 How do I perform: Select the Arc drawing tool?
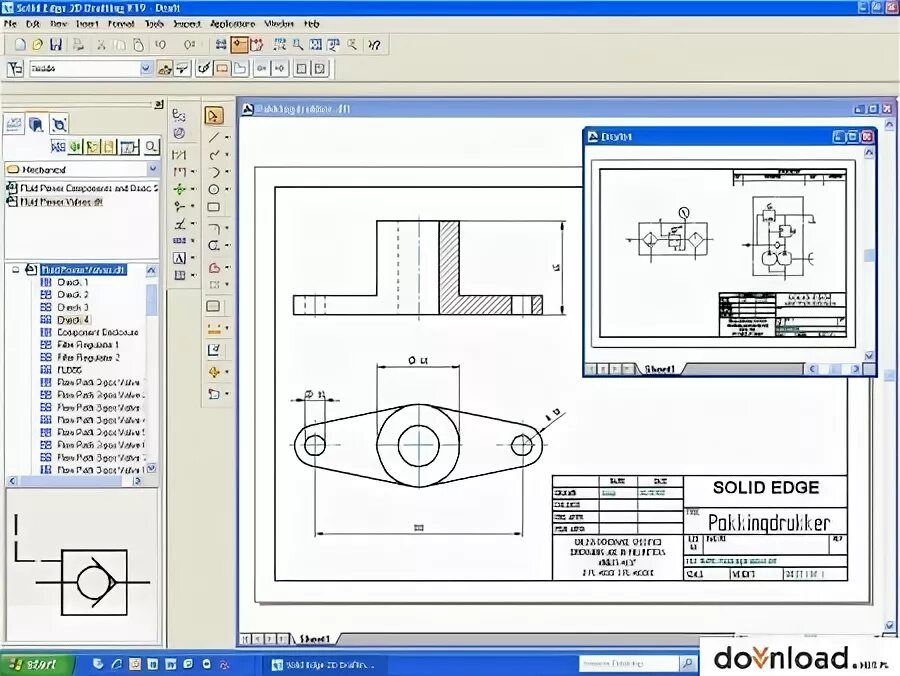tap(214, 172)
